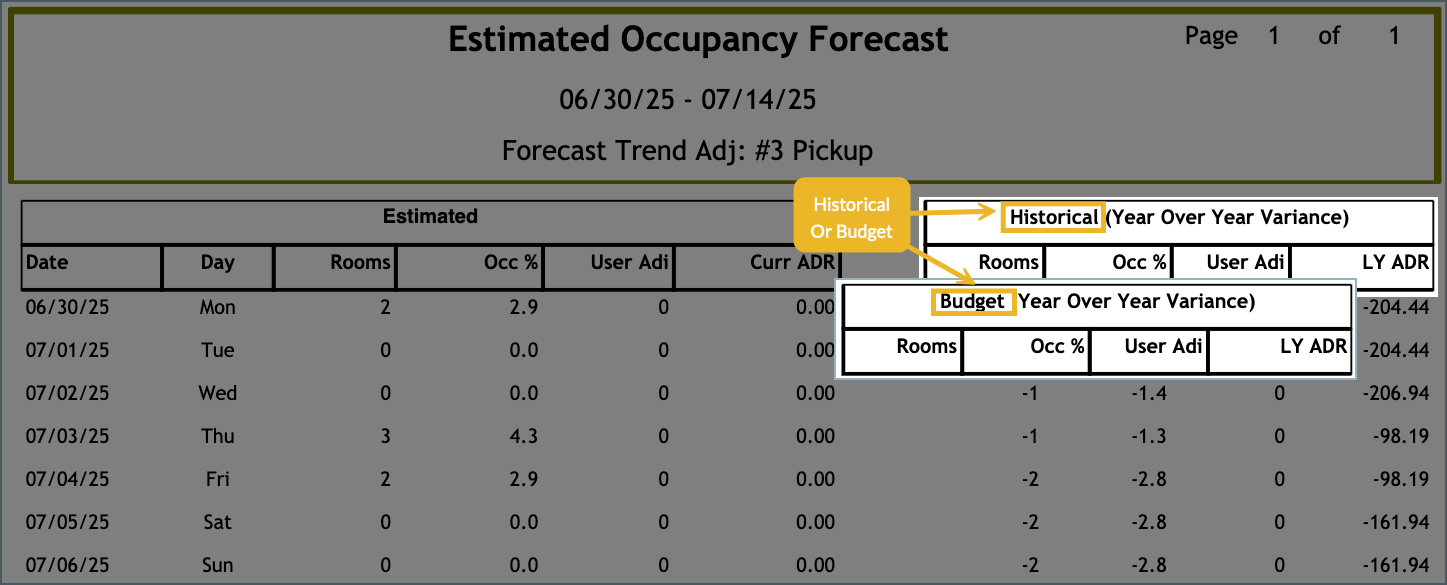
Task: Click the Estimated Occupancy Forecast title
Action: pyautogui.click(x=697, y=40)
